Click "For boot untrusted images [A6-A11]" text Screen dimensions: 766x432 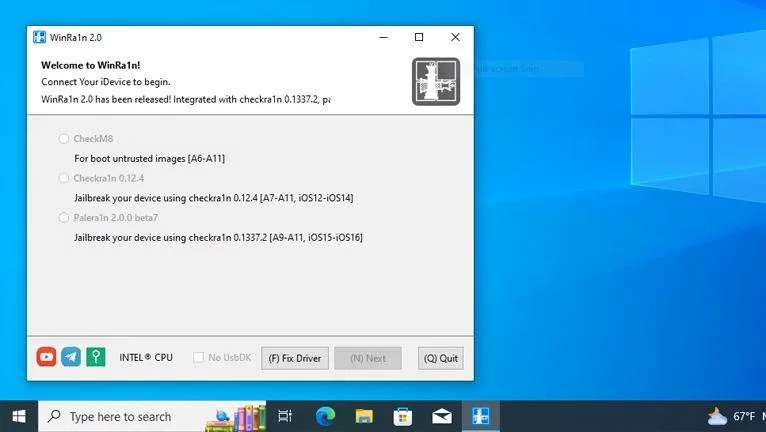(149, 158)
